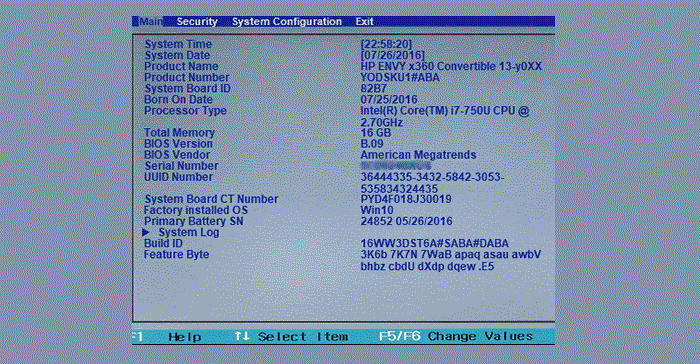This screenshot has width=700, height=364.
Task: Select the System Date value [07/26/2016]
Action: click(x=392, y=55)
